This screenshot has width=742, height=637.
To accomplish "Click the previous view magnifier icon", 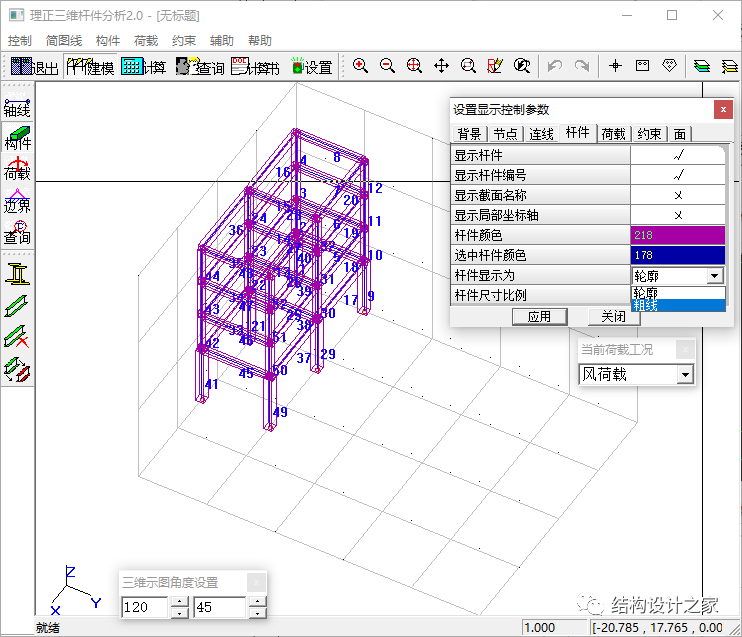I will 522,66.
